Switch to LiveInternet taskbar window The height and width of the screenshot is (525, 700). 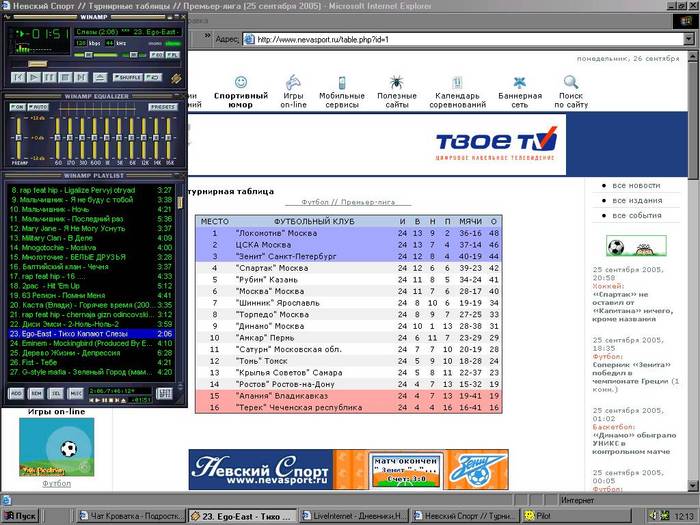point(354,516)
